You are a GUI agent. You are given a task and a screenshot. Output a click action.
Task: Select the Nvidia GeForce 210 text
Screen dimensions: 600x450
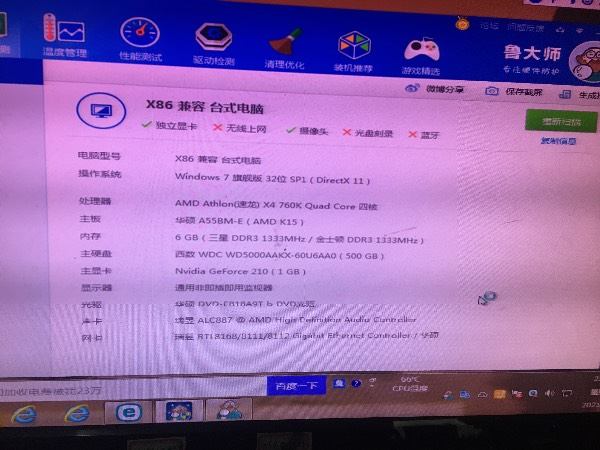(240, 271)
